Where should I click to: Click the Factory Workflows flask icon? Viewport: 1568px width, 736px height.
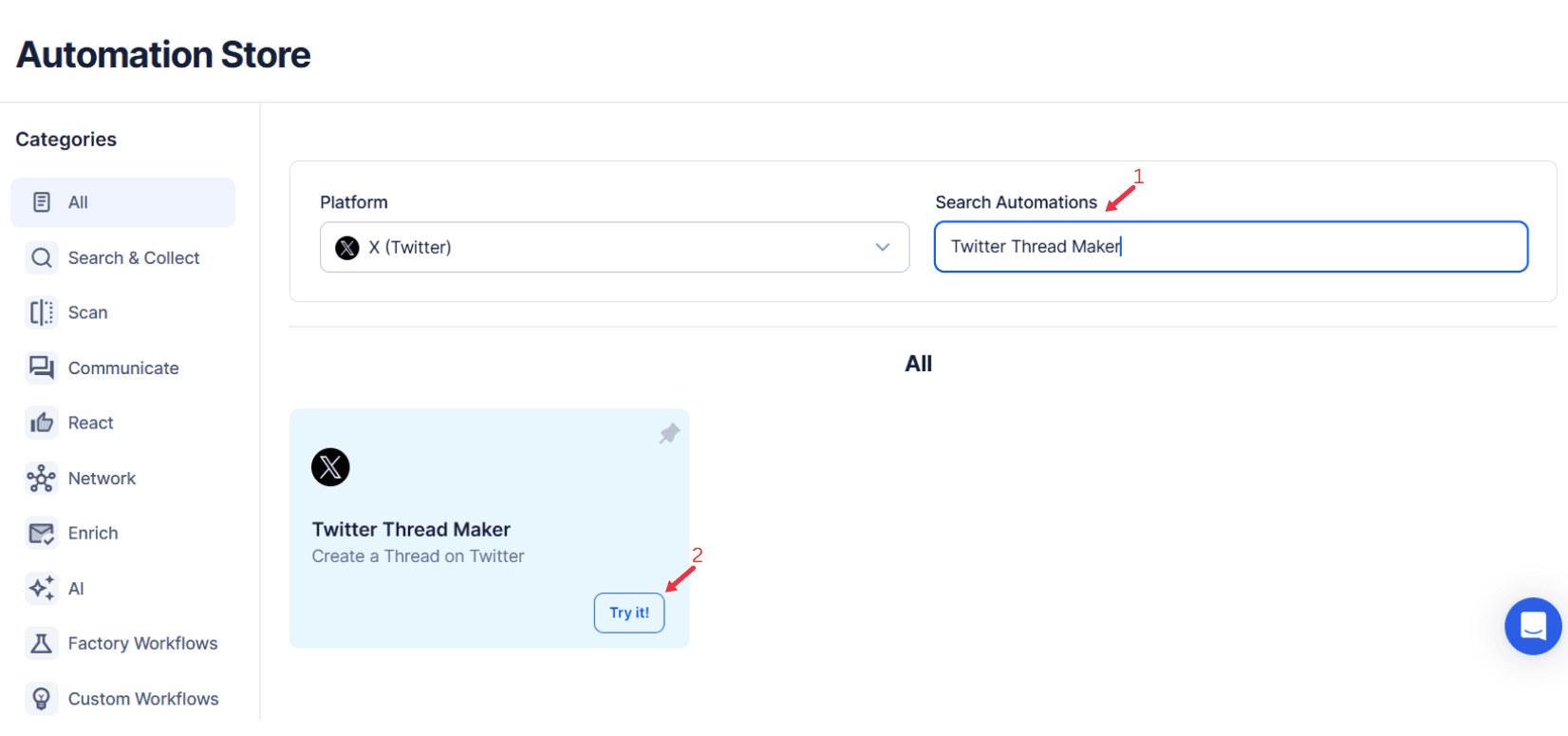click(x=42, y=643)
